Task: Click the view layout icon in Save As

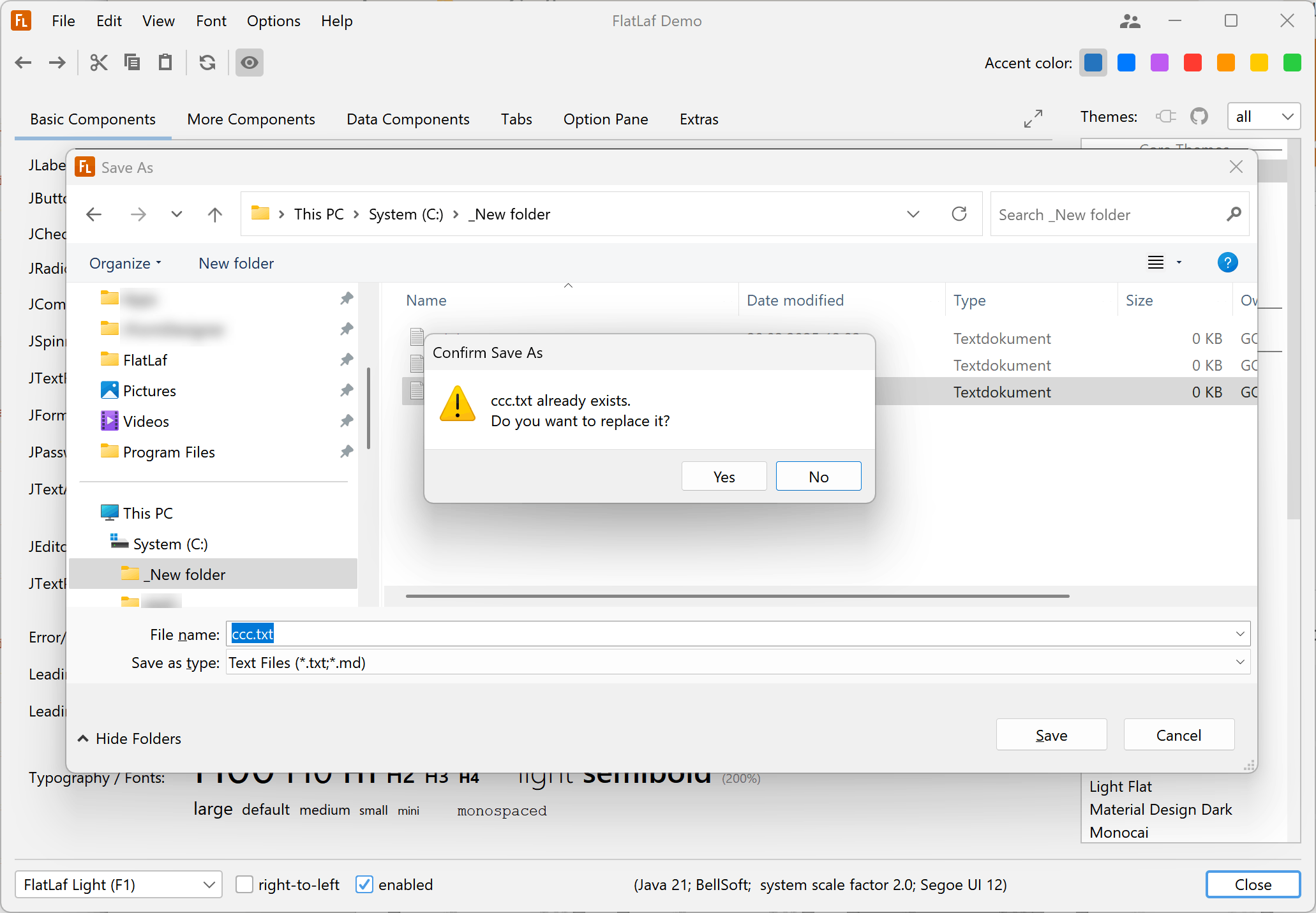Action: (x=1156, y=262)
